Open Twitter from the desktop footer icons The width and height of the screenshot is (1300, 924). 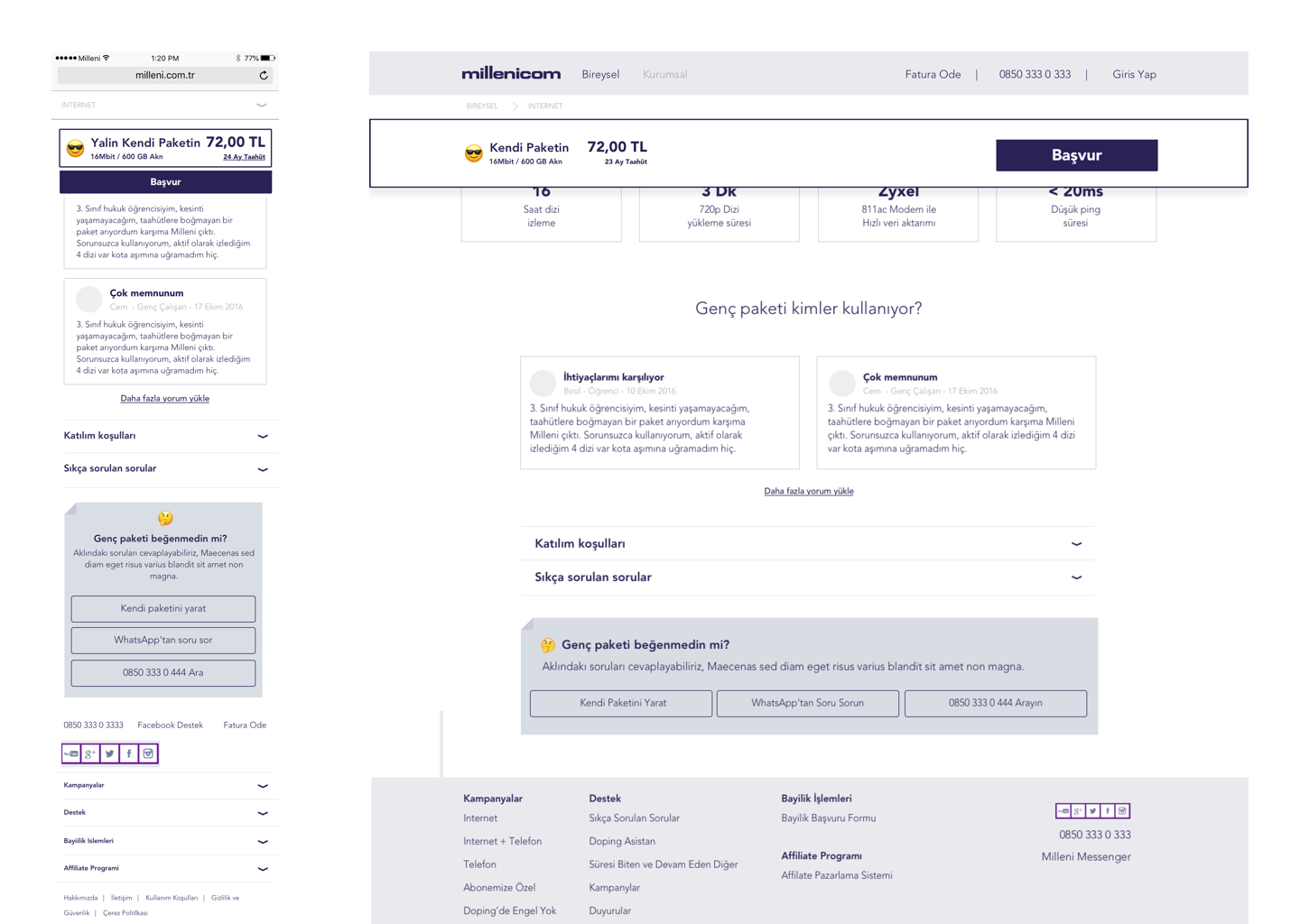(1093, 811)
